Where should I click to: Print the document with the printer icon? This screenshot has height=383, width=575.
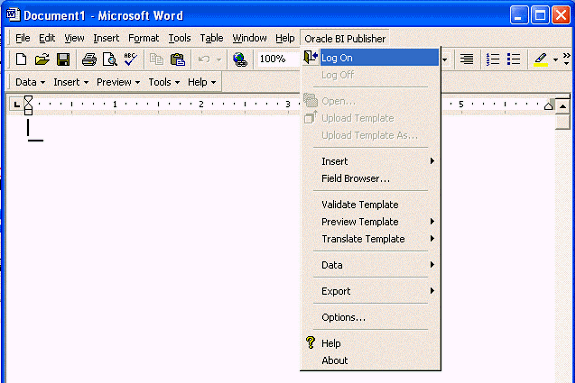tap(89, 59)
